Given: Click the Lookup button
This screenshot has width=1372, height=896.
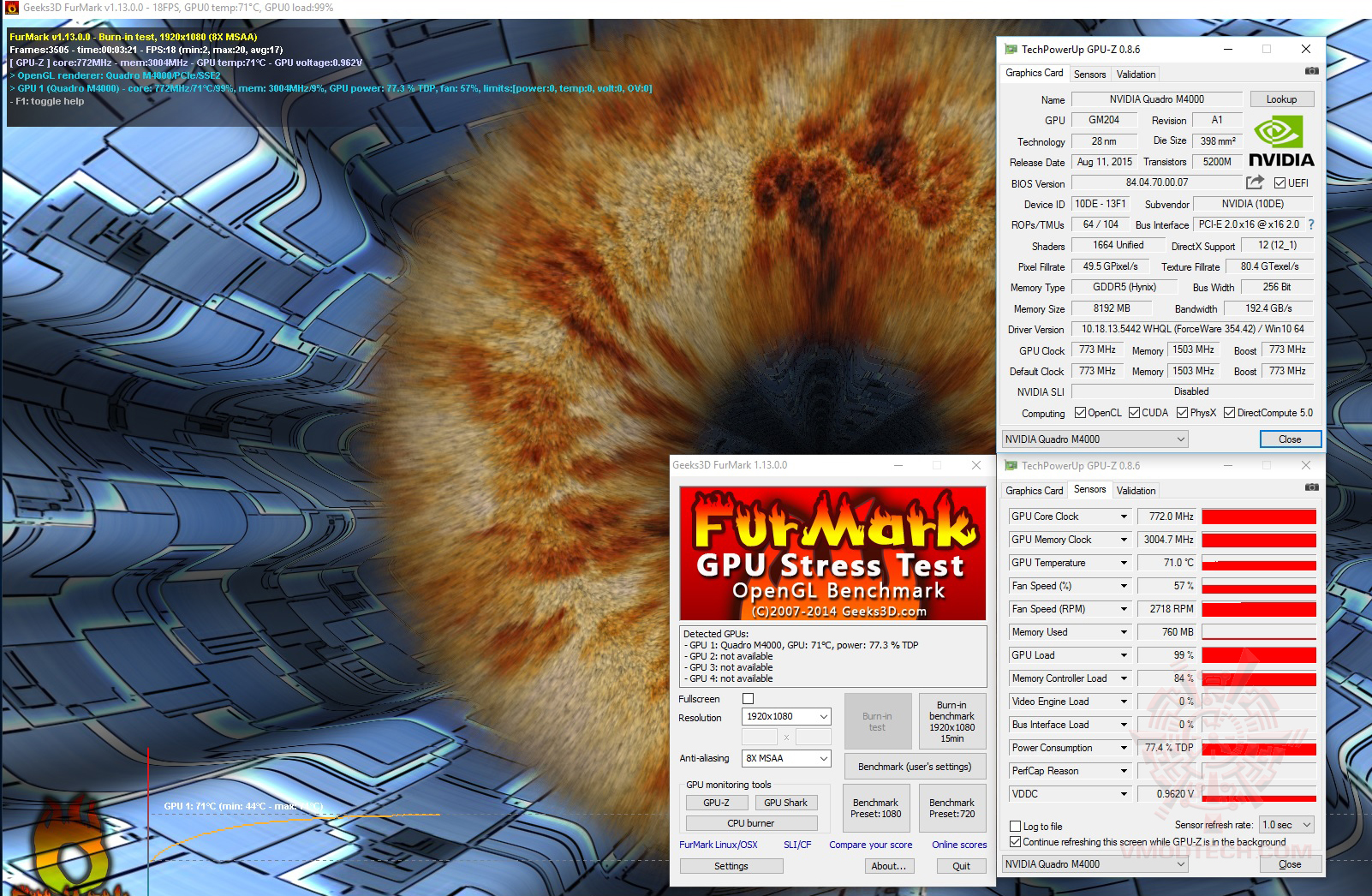Looking at the screenshot, I should click(1281, 99).
